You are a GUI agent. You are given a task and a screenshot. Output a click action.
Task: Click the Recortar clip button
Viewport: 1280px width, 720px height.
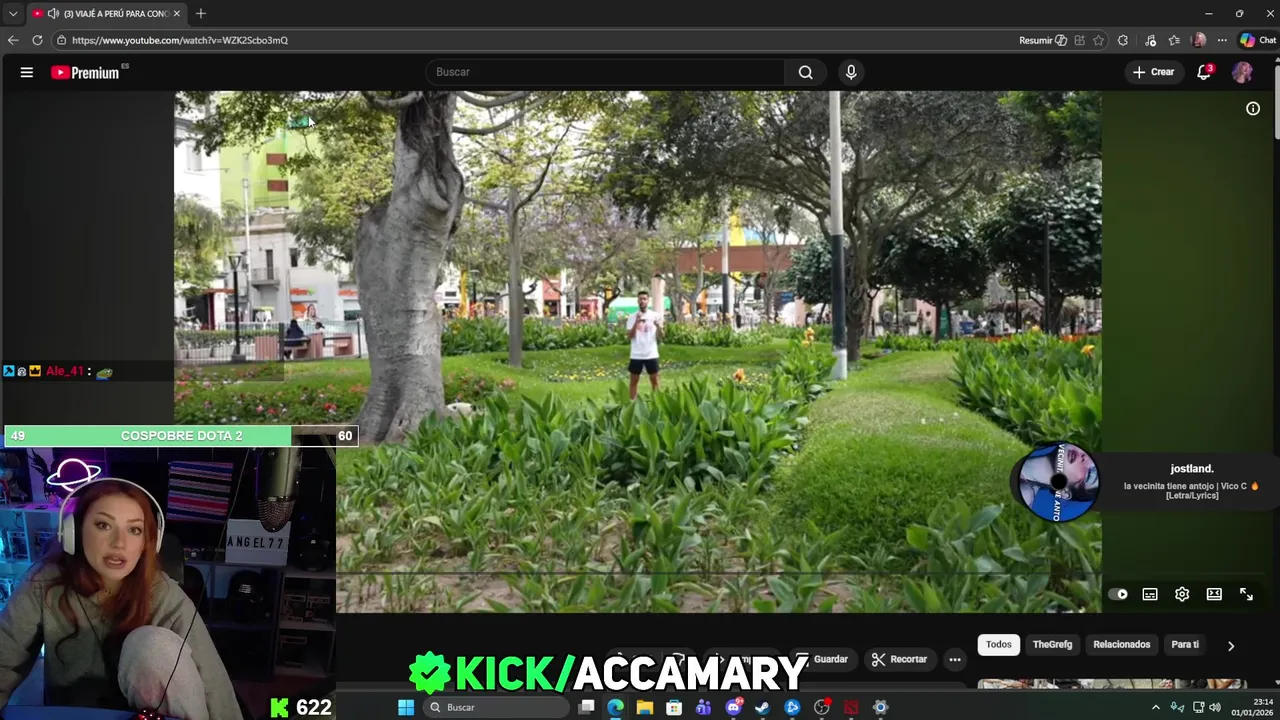coord(899,659)
